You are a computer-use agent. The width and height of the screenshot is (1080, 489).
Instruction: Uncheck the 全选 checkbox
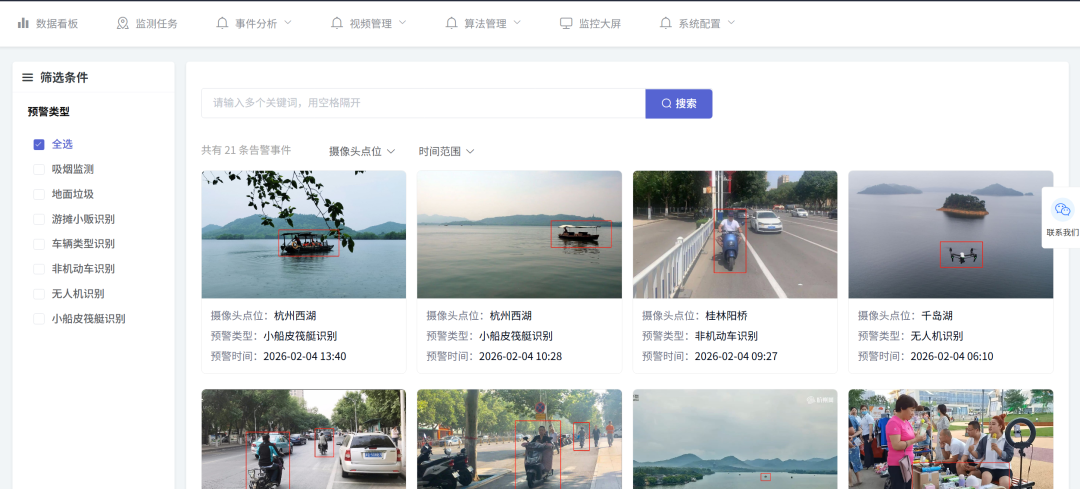[x=39, y=144]
